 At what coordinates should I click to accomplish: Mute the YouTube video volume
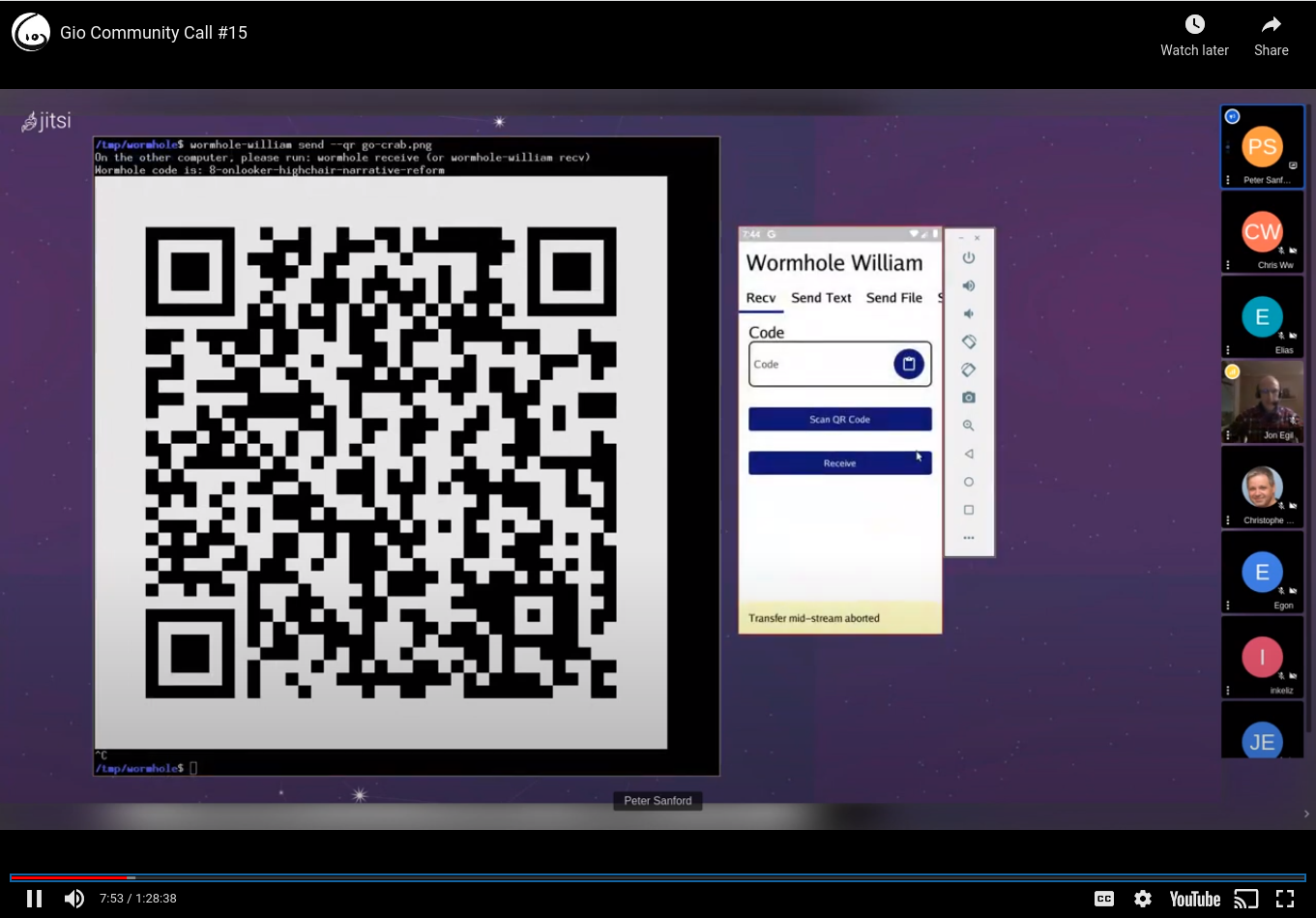pyautogui.click(x=74, y=899)
